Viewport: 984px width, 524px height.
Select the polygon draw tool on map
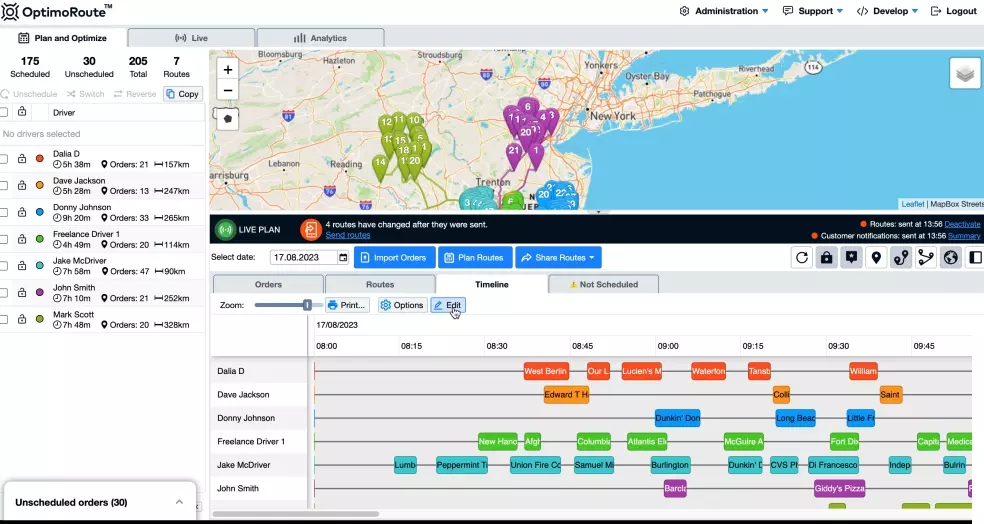tap(228, 118)
